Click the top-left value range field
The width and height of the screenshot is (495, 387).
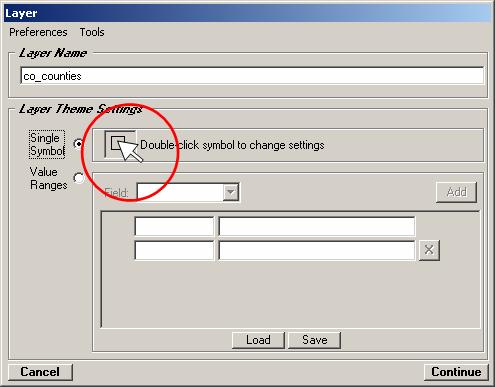click(x=174, y=226)
